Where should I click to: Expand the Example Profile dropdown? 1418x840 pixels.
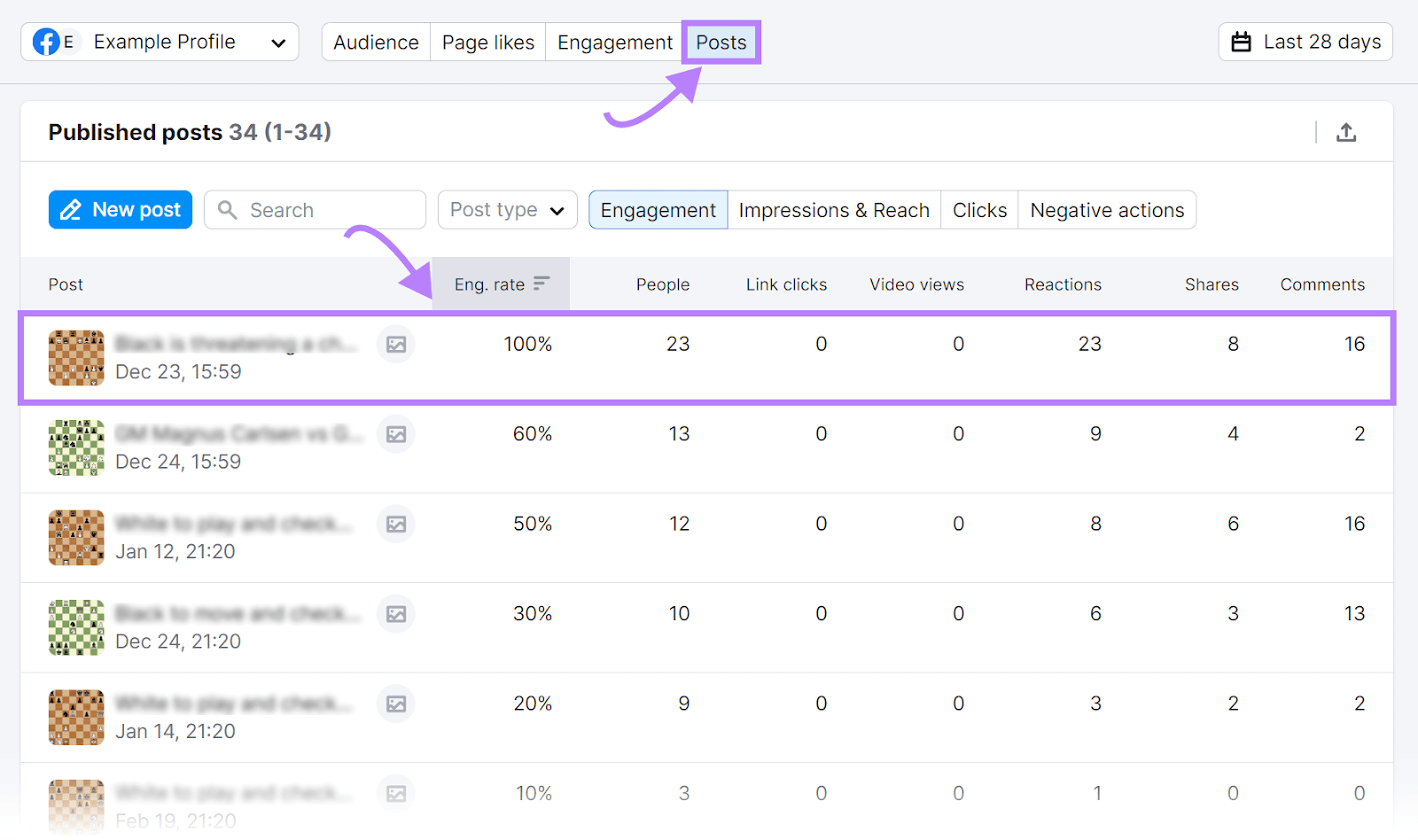pyautogui.click(x=278, y=41)
